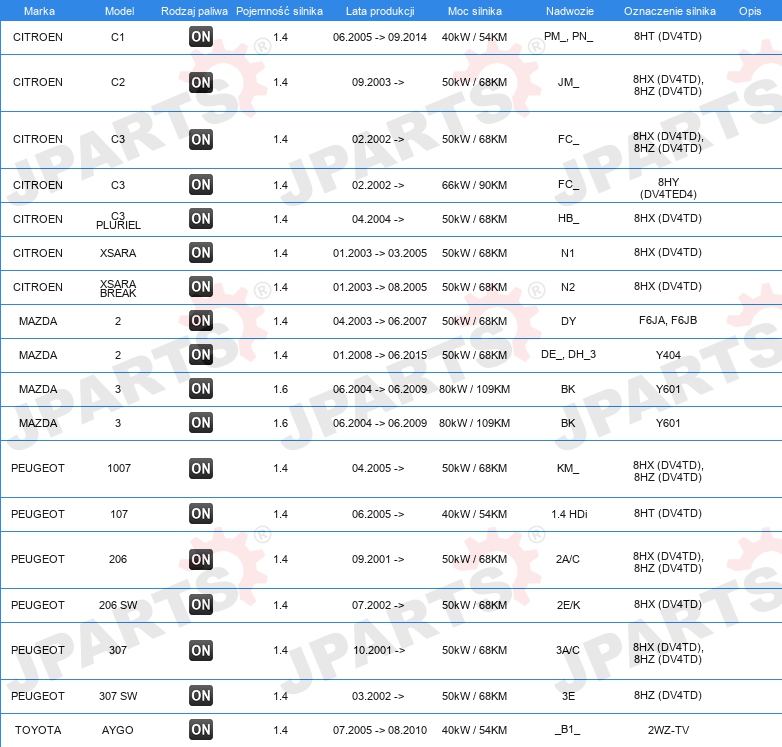Image resolution: width=782 pixels, height=747 pixels.
Task: Select production start 09.2003 -> cell
Action: 378,82
